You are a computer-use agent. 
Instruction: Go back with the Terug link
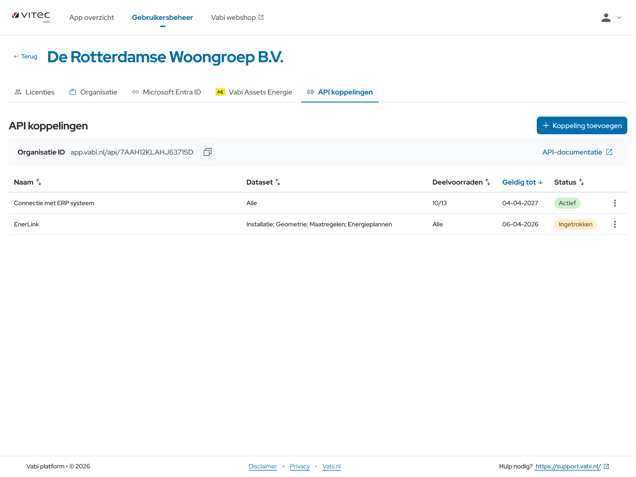pos(25,57)
